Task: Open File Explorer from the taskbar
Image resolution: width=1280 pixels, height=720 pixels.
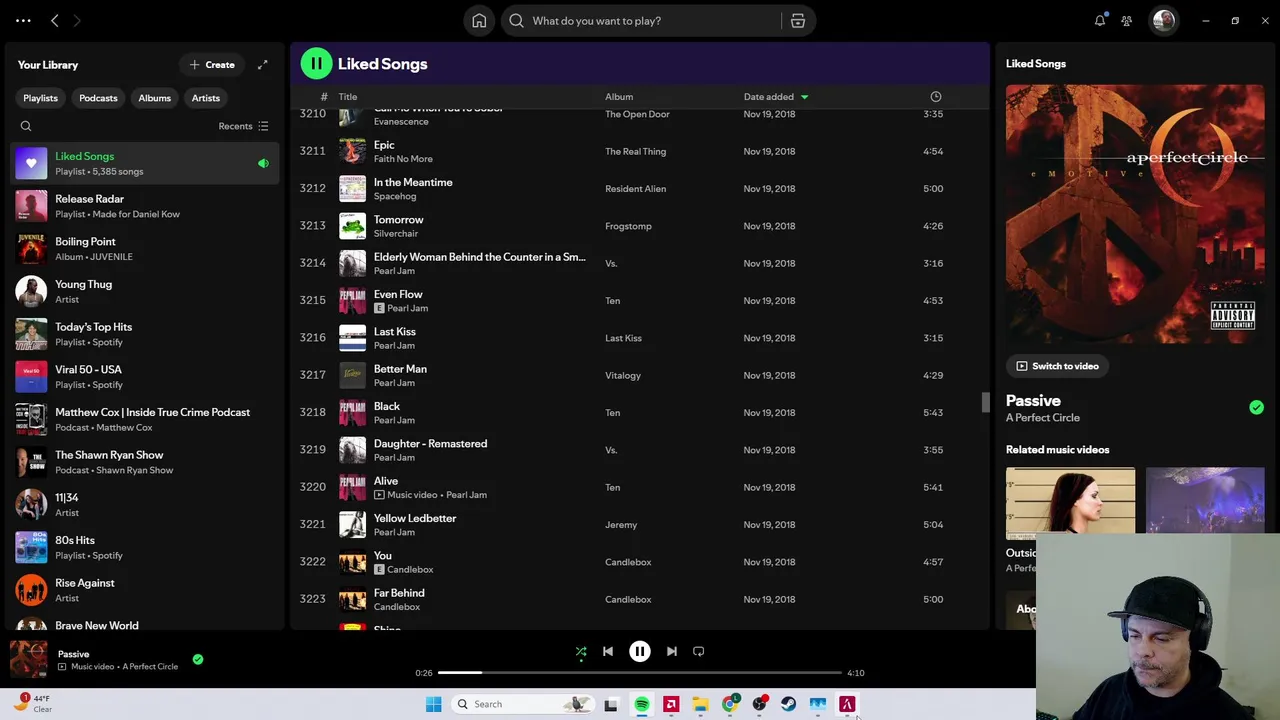Action: (x=700, y=704)
